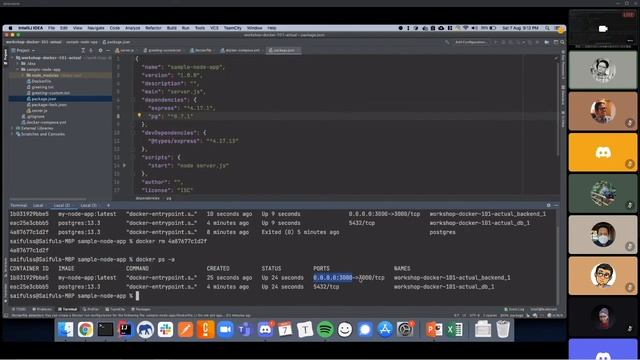Toggle the Event Log tool window button
Viewport: 640px width, 360px height.
[514, 309]
